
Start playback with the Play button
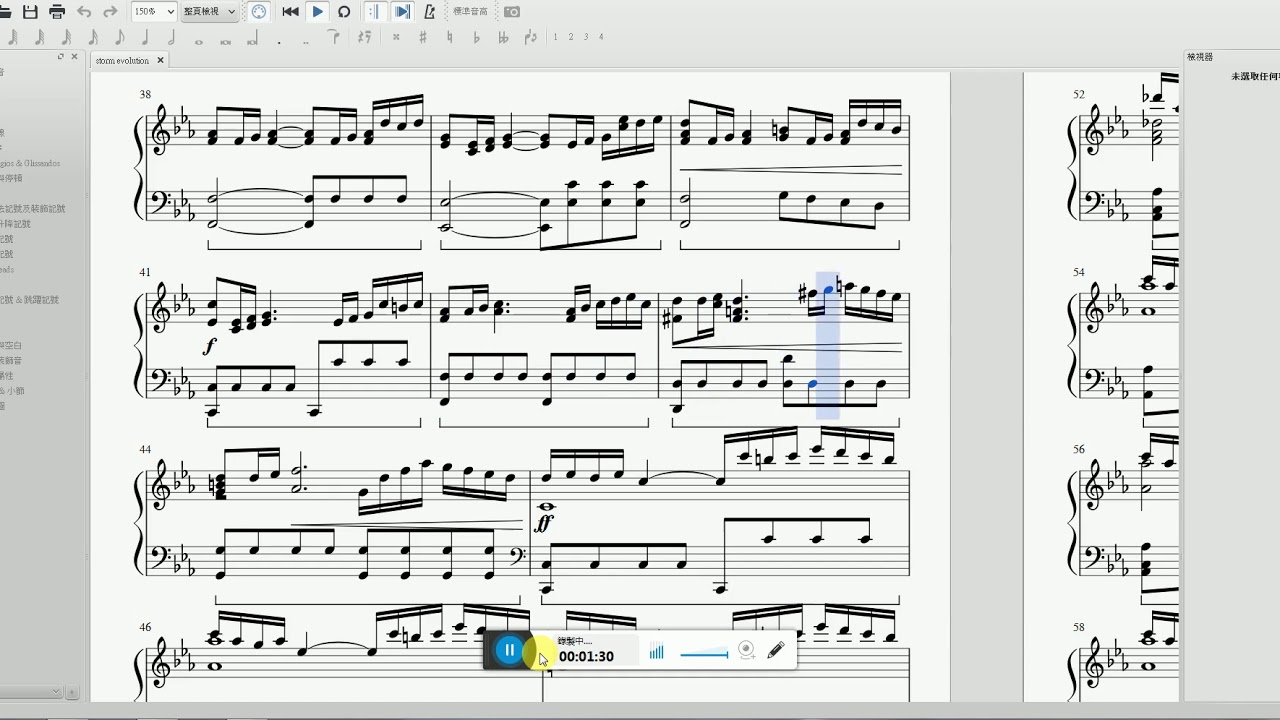317,12
